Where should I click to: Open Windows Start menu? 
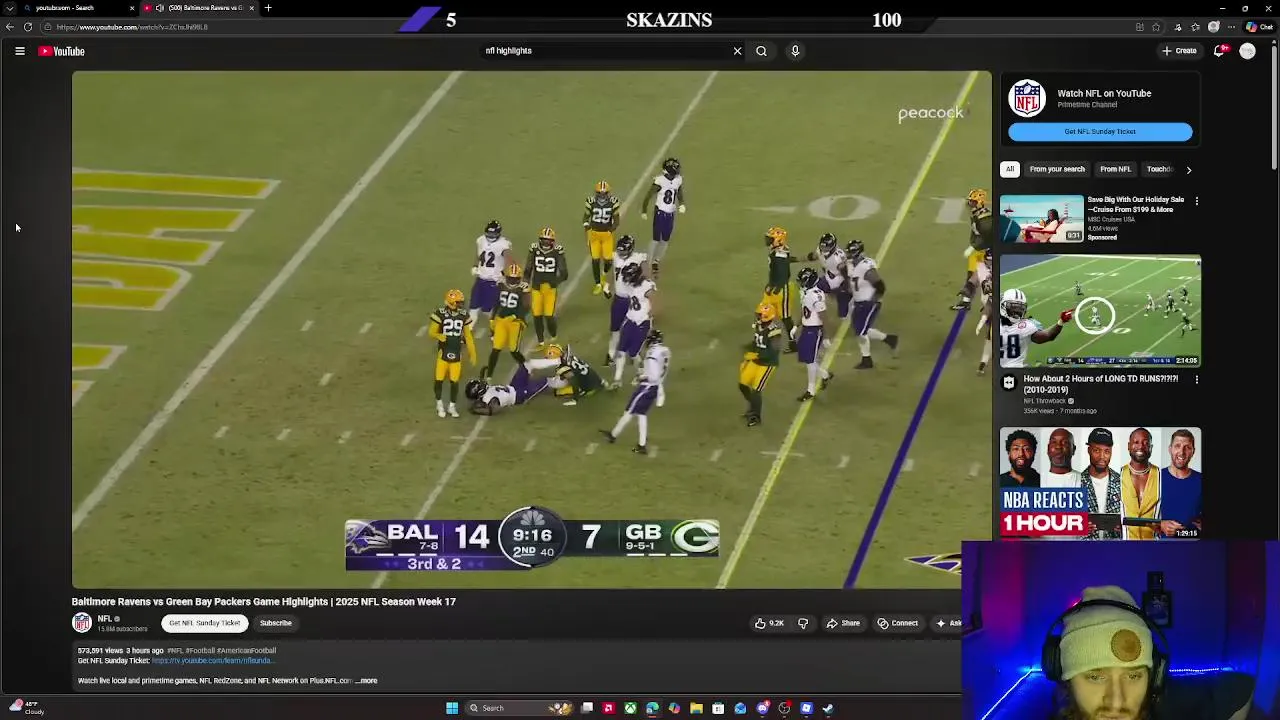pos(452,708)
